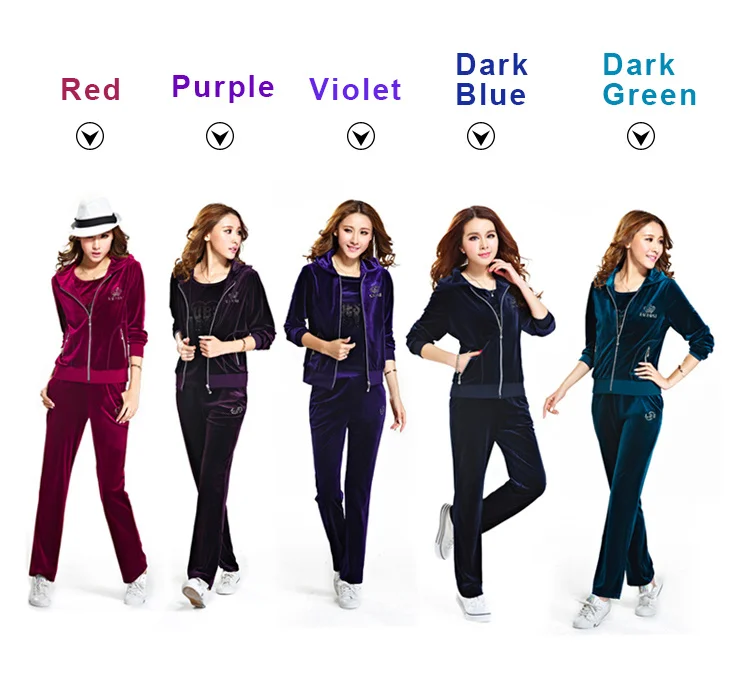Open the dark green tracksuit image
This screenshot has width=750, height=675.
[629, 419]
